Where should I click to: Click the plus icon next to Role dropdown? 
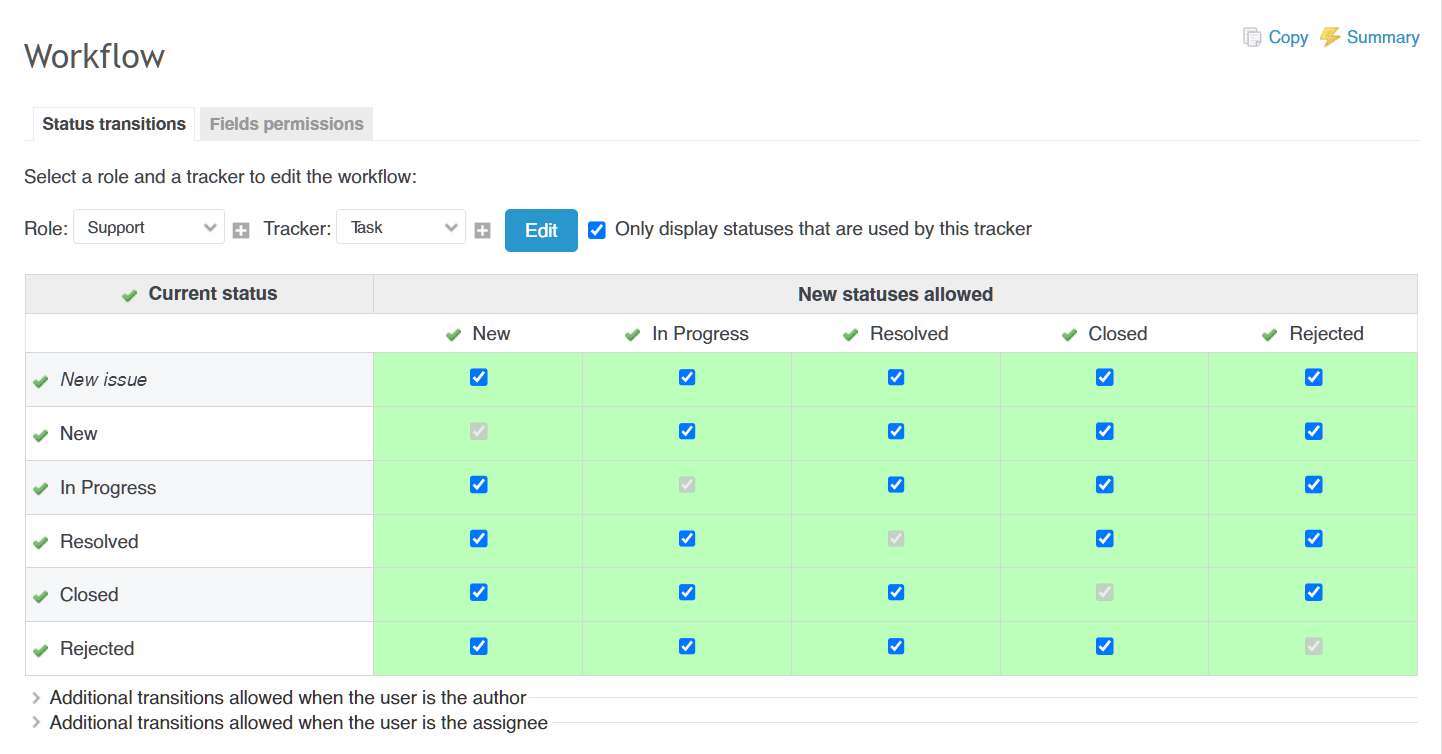[241, 231]
